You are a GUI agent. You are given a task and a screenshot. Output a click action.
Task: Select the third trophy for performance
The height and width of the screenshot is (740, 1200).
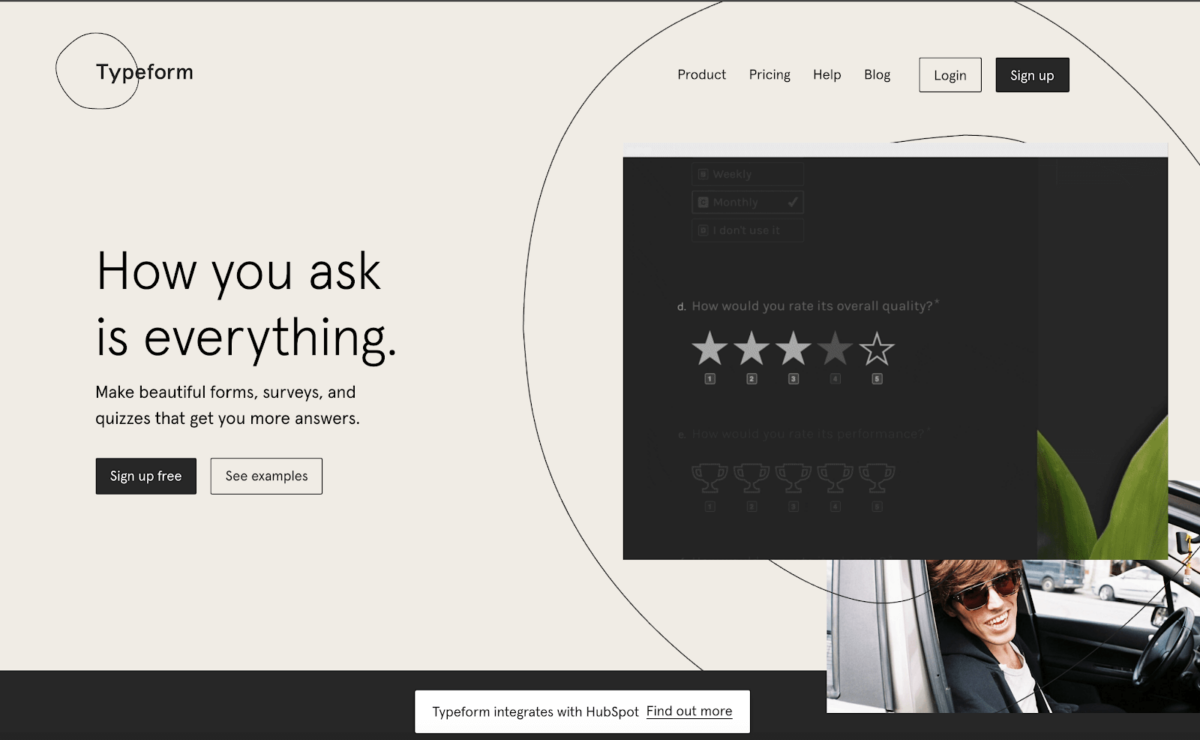(x=793, y=477)
